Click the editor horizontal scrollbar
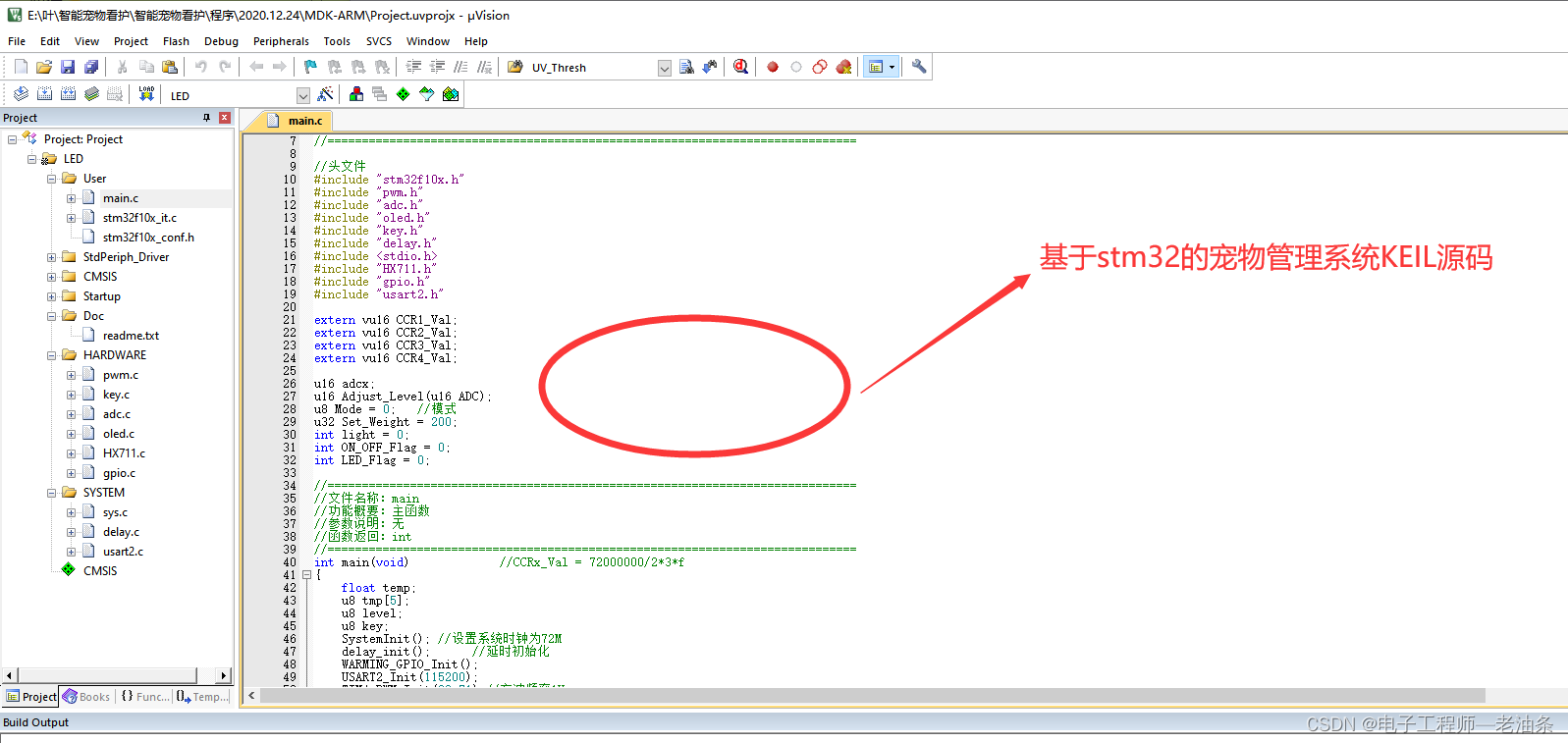 pos(873,696)
